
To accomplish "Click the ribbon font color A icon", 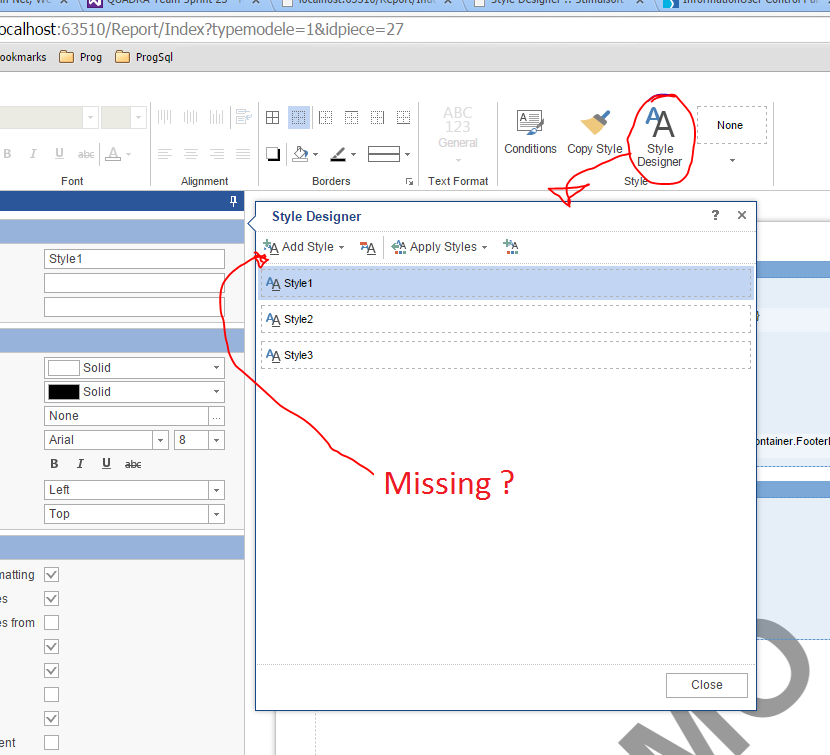I will pos(113,154).
